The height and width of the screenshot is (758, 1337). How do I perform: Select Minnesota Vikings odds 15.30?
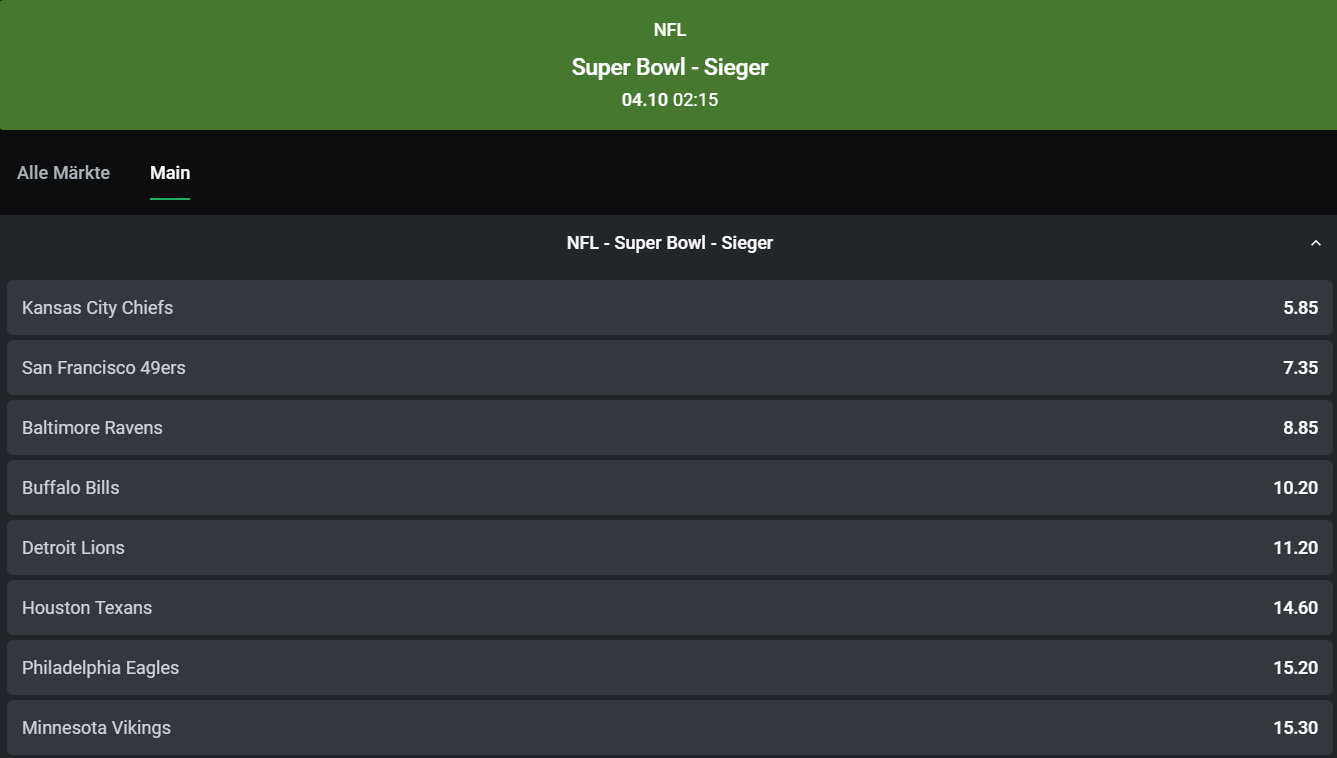1297,727
